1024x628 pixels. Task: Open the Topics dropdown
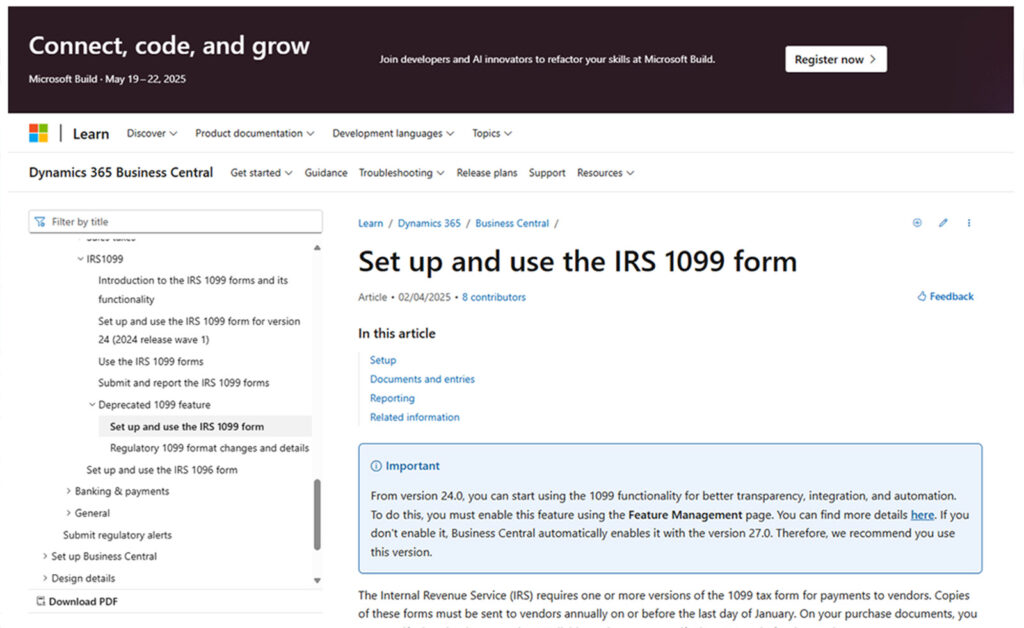(x=492, y=133)
